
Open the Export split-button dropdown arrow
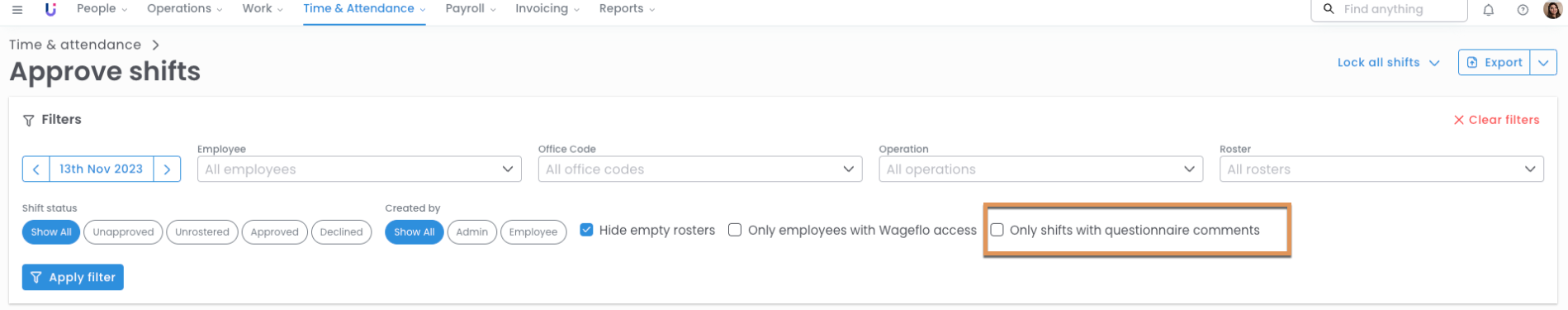pyautogui.click(x=1543, y=63)
